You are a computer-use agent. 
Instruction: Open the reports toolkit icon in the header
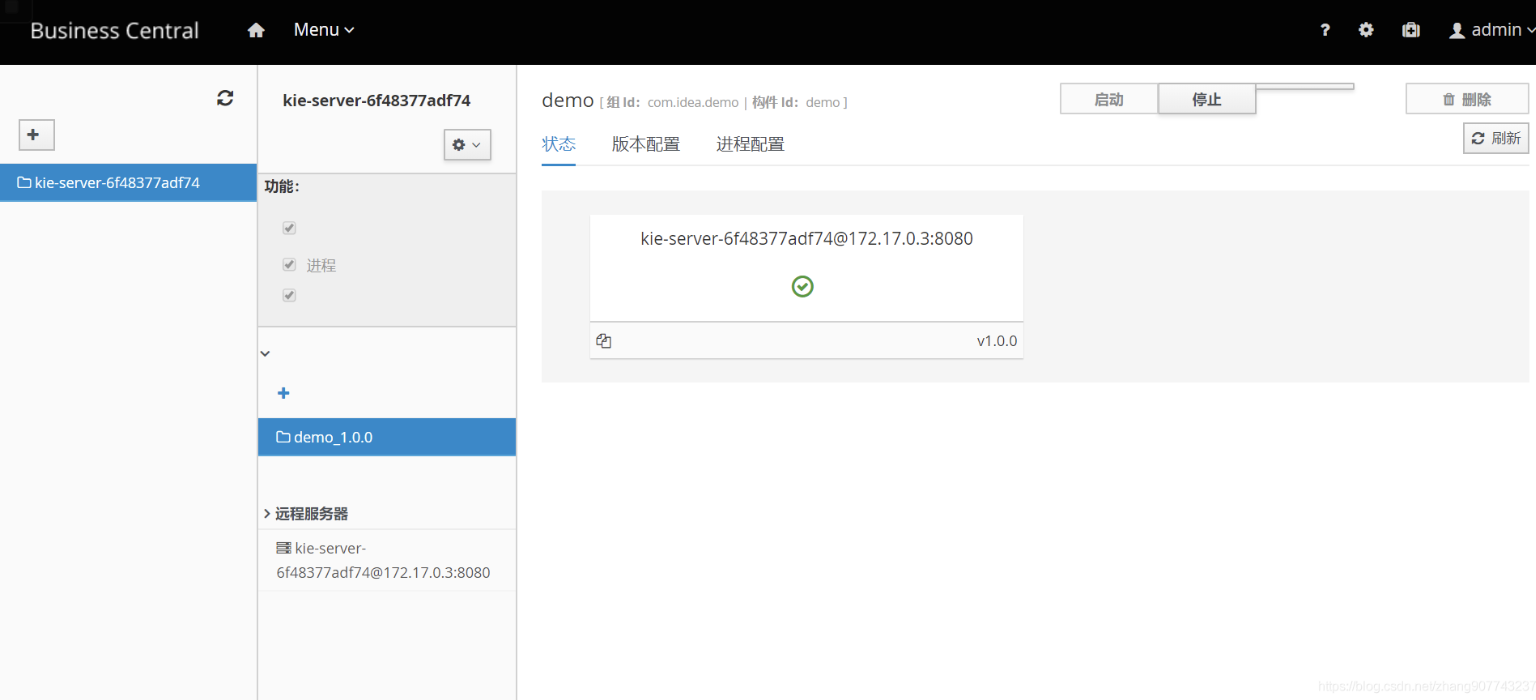tap(1410, 30)
